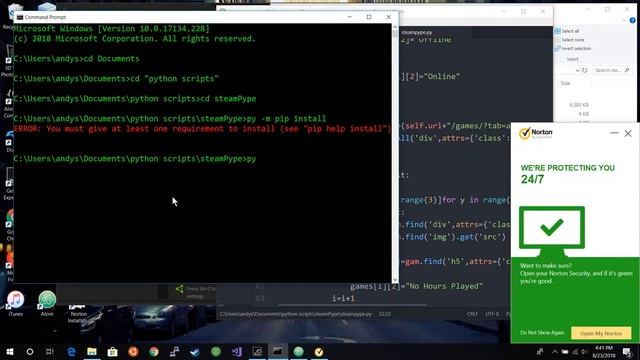Click the Atom share icon behind the console
This screenshot has height=360, width=640.
point(179,289)
